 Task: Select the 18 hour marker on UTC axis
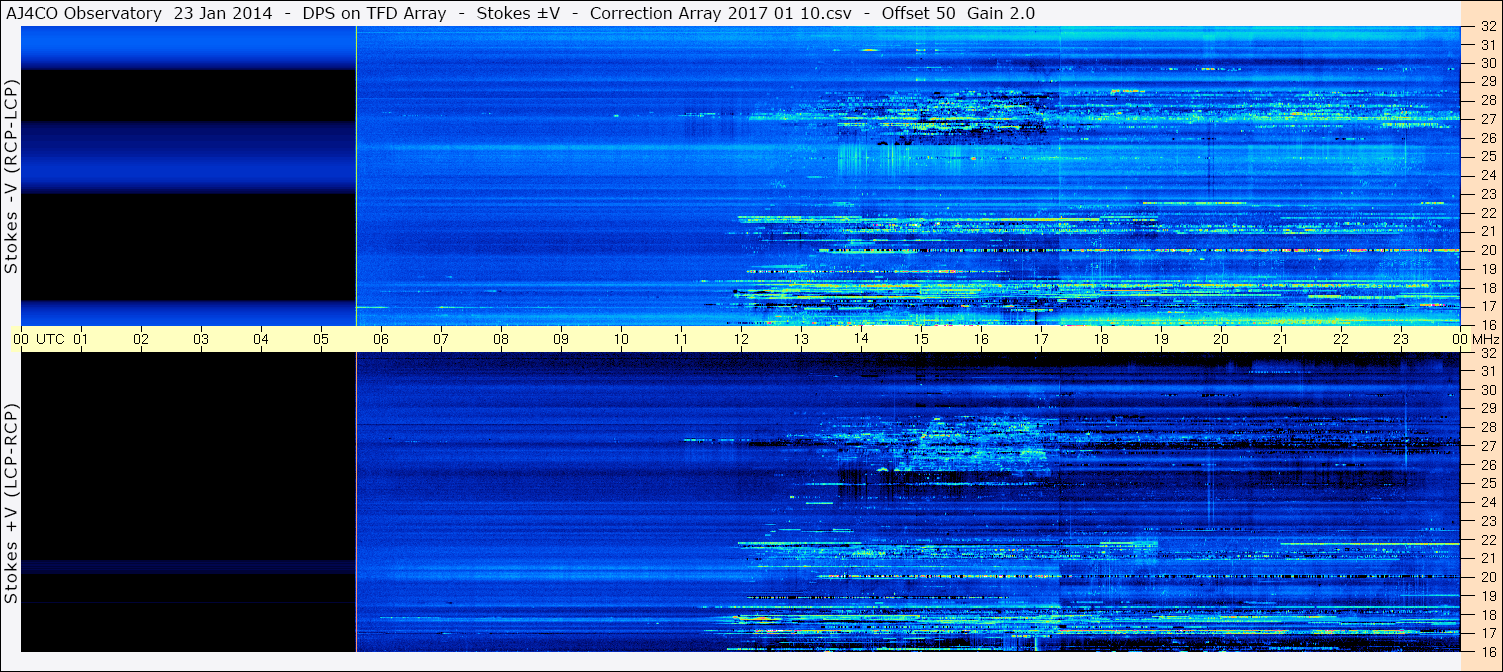tap(1101, 339)
